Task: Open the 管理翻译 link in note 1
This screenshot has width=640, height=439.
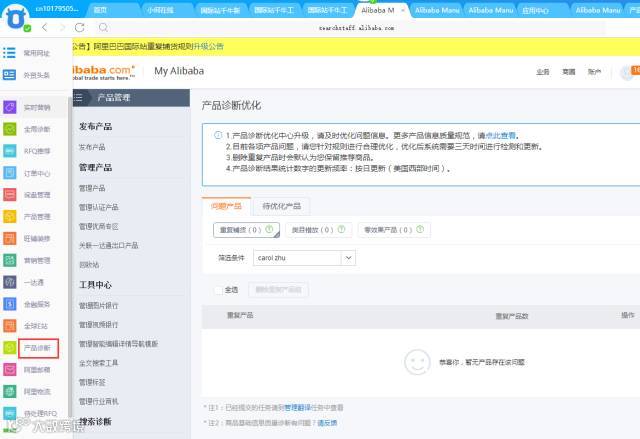Action: pyautogui.click(x=298, y=407)
